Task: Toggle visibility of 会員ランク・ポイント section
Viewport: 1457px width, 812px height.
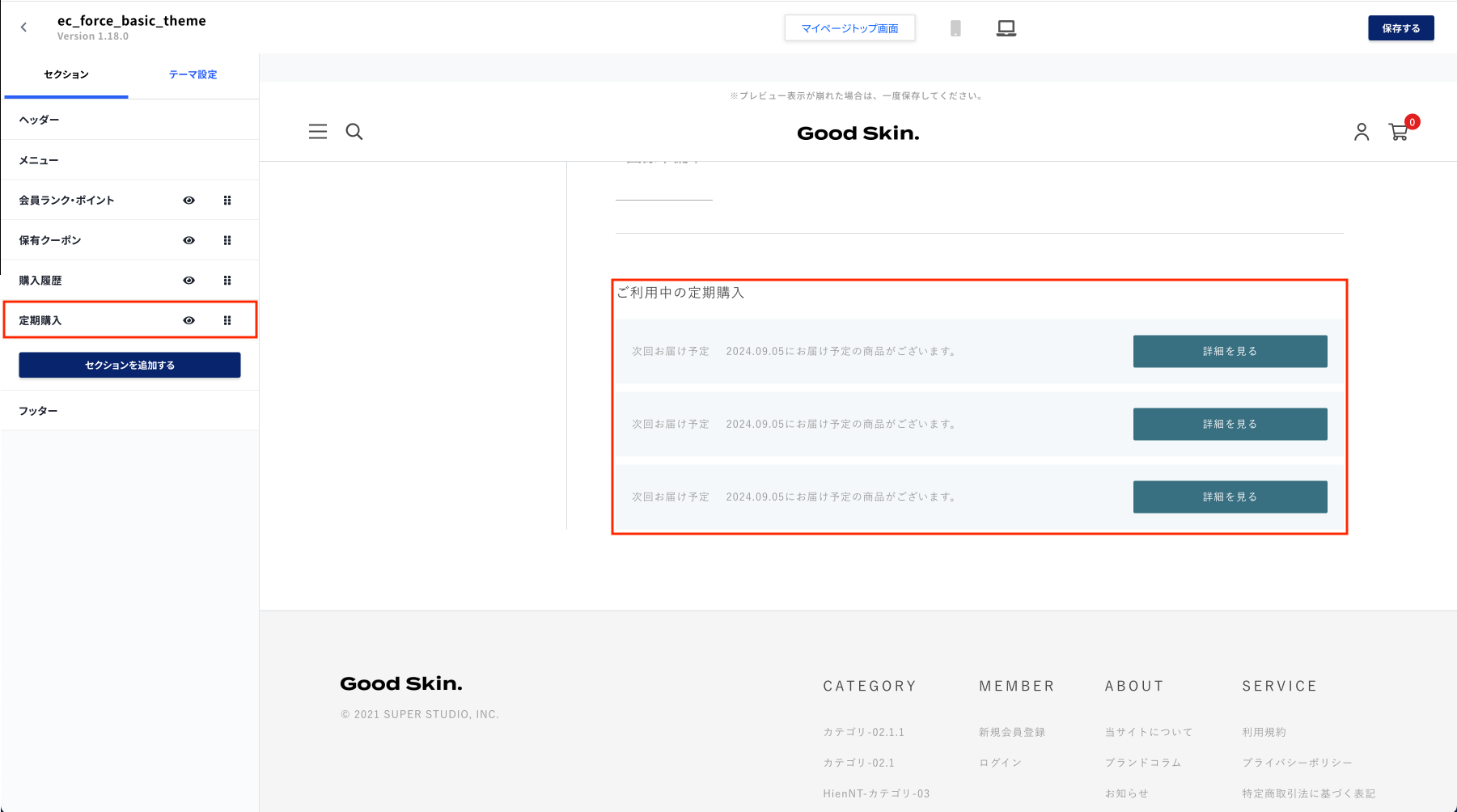Action: (x=189, y=201)
